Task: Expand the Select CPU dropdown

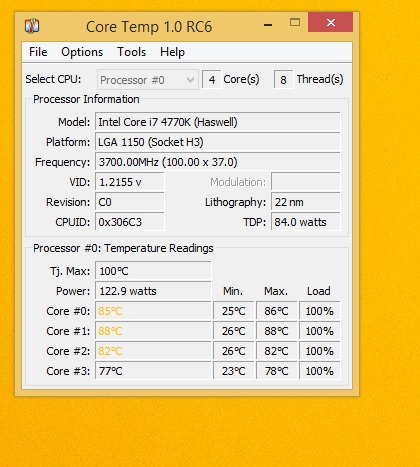Action: pyautogui.click(x=148, y=80)
